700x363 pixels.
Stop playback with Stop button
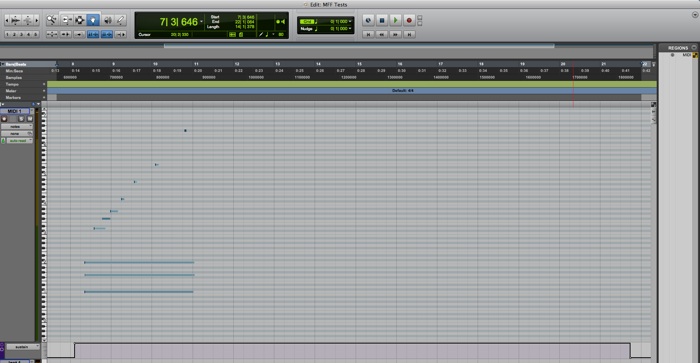(382, 20)
